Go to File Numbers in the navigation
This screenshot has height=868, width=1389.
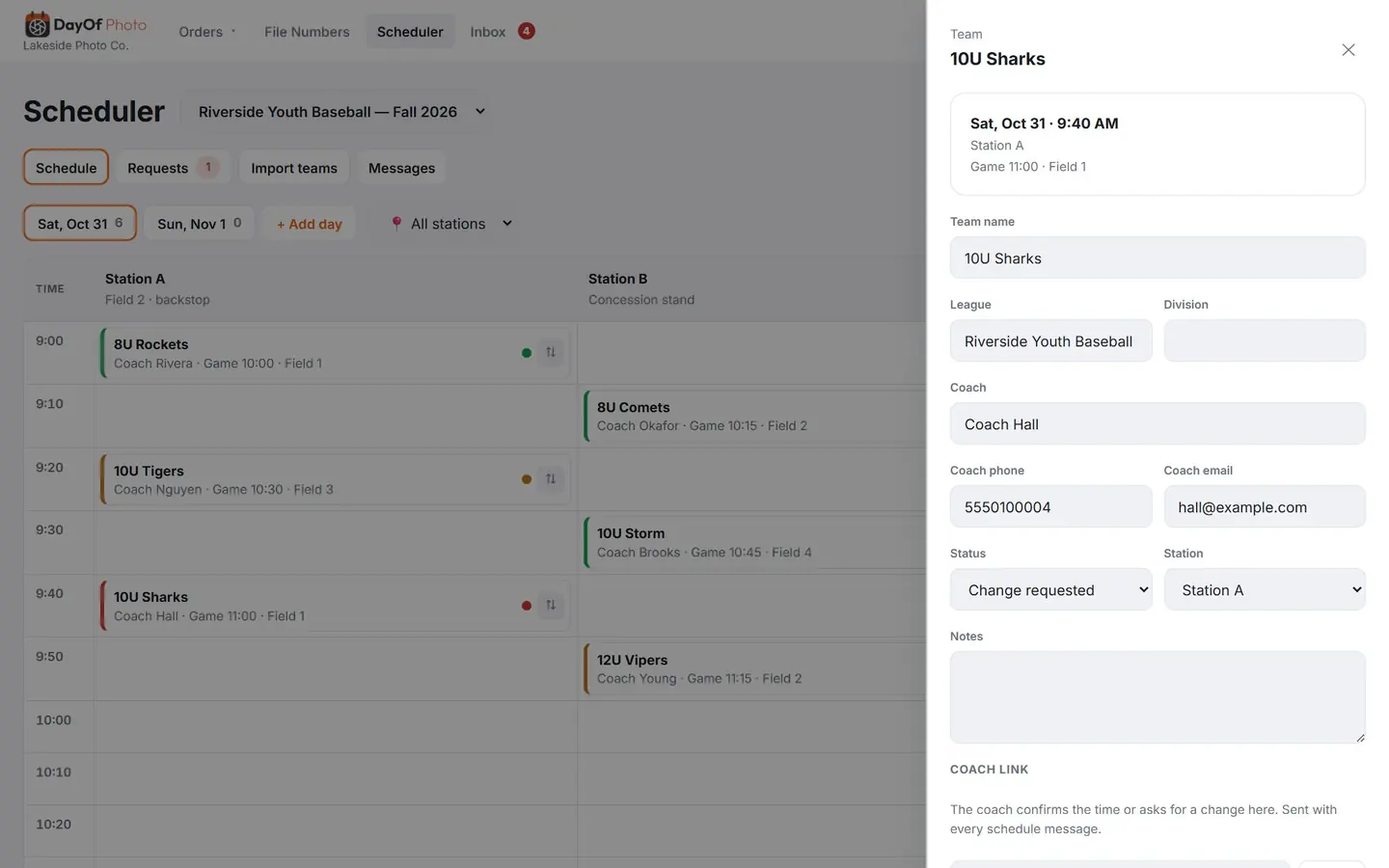click(307, 32)
